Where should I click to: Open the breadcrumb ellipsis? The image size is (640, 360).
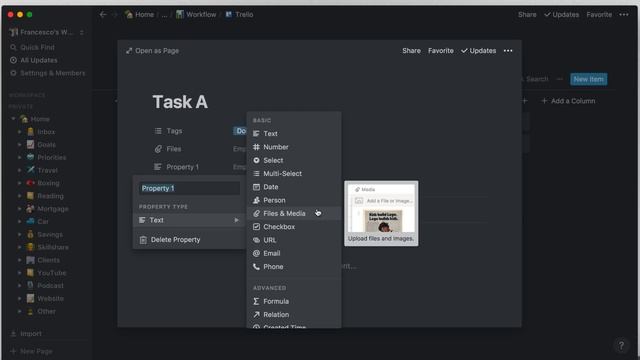[164, 14]
